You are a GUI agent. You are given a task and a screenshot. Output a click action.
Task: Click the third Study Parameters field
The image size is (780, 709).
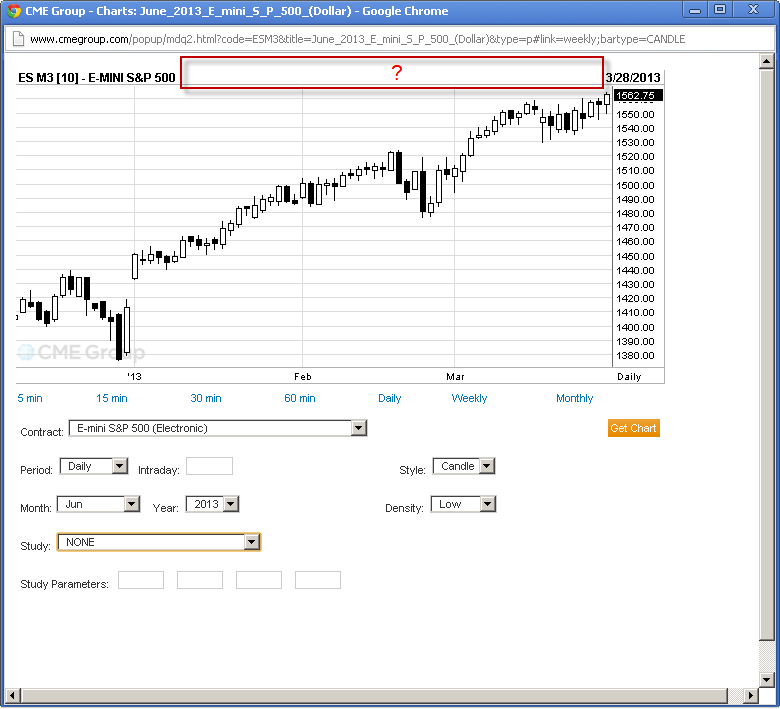[259, 580]
